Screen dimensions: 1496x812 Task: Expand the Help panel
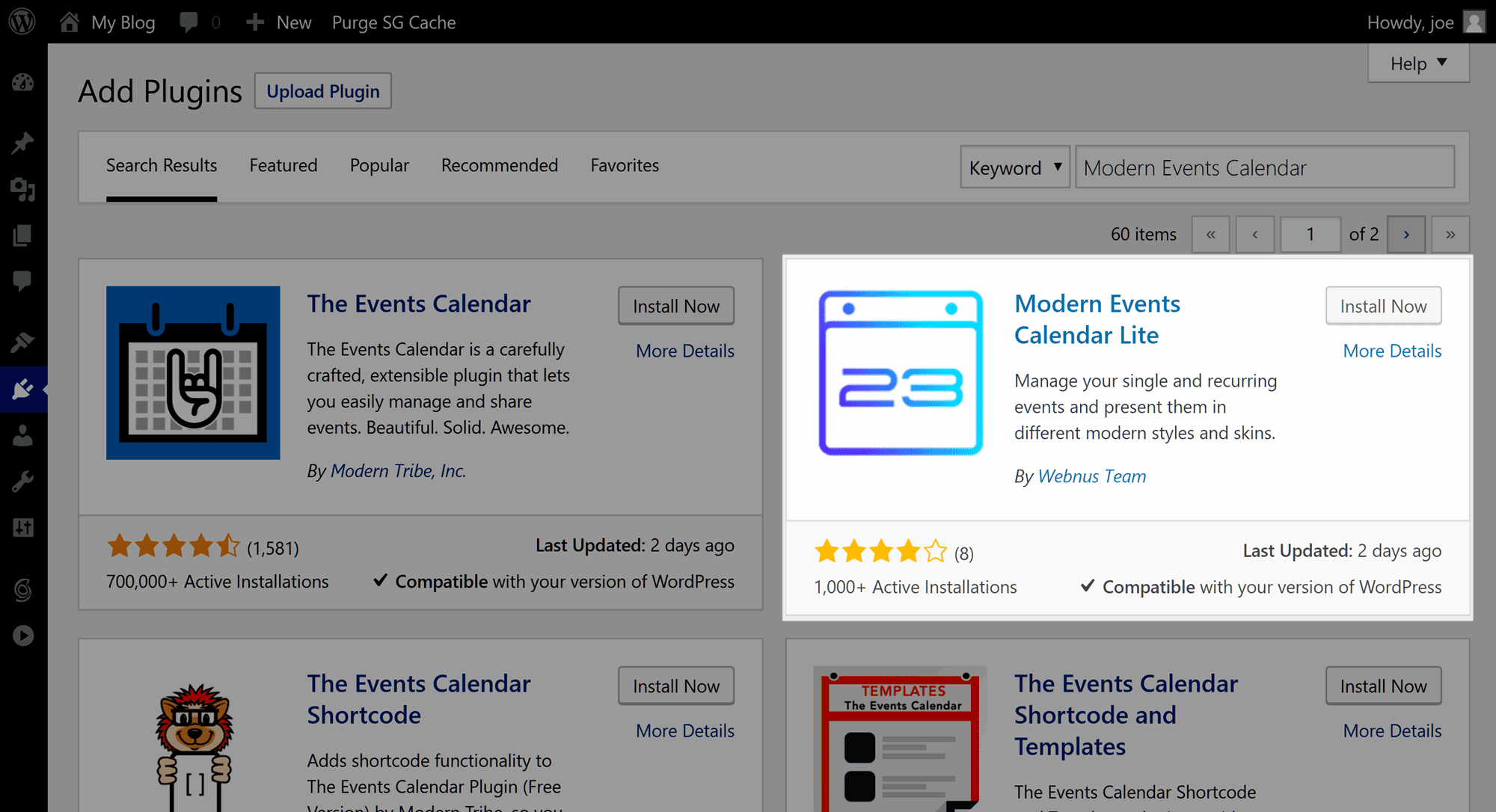pos(1417,63)
